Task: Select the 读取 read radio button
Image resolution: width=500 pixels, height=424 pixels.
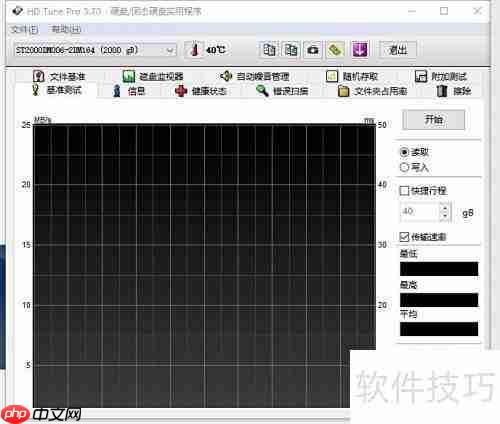Action: coord(414,152)
